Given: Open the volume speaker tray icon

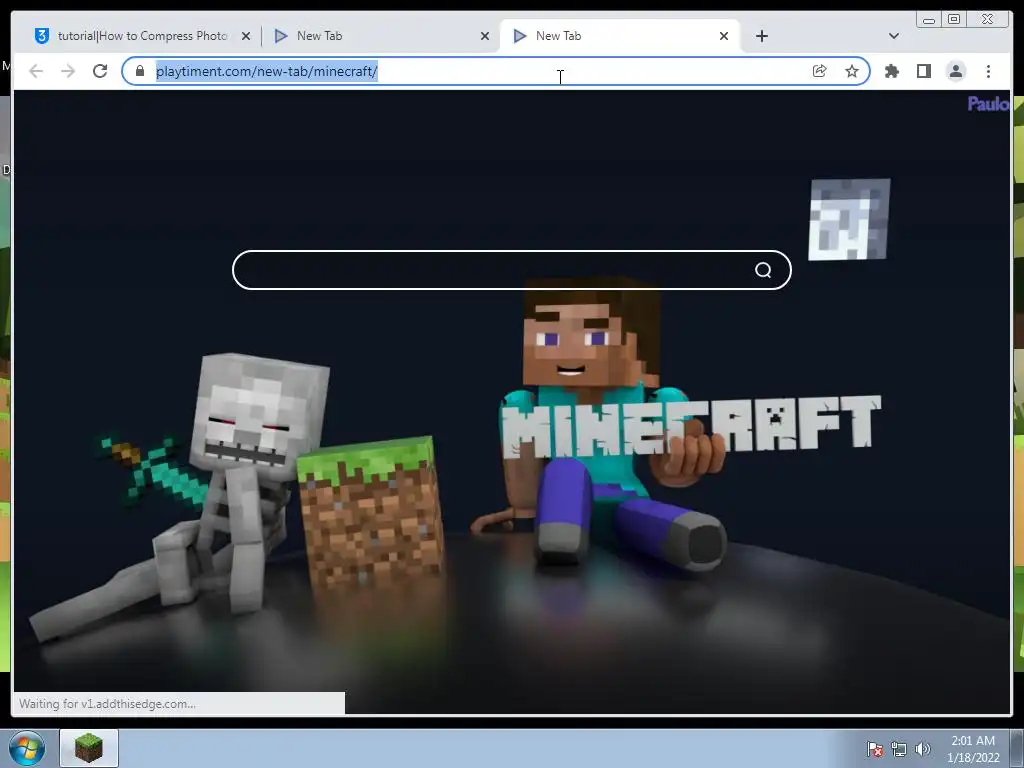Looking at the screenshot, I should coord(923,749).
